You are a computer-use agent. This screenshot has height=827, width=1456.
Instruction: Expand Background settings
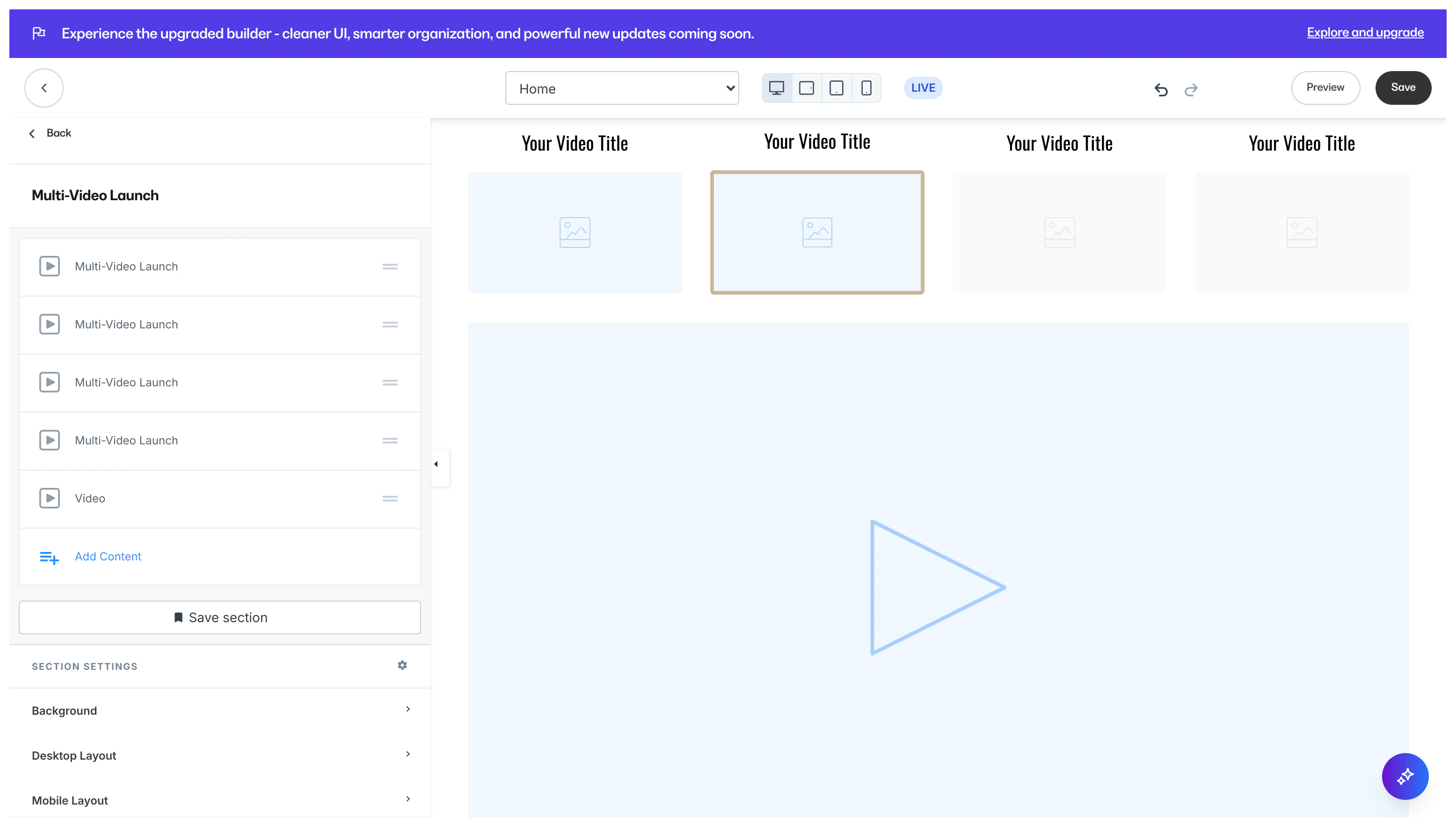click(x=220, y=711)
